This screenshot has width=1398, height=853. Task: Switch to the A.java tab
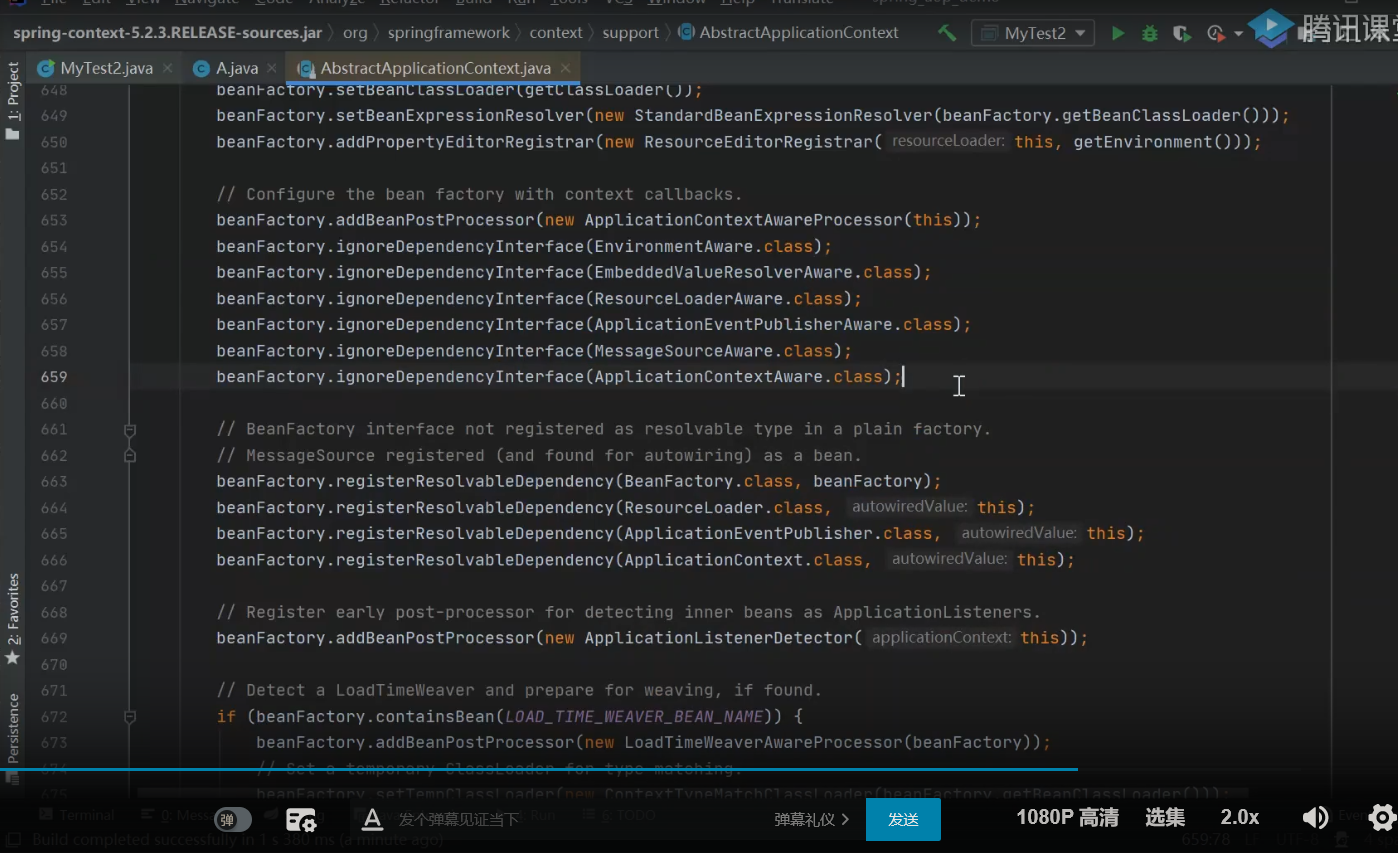tap(237, 68)
